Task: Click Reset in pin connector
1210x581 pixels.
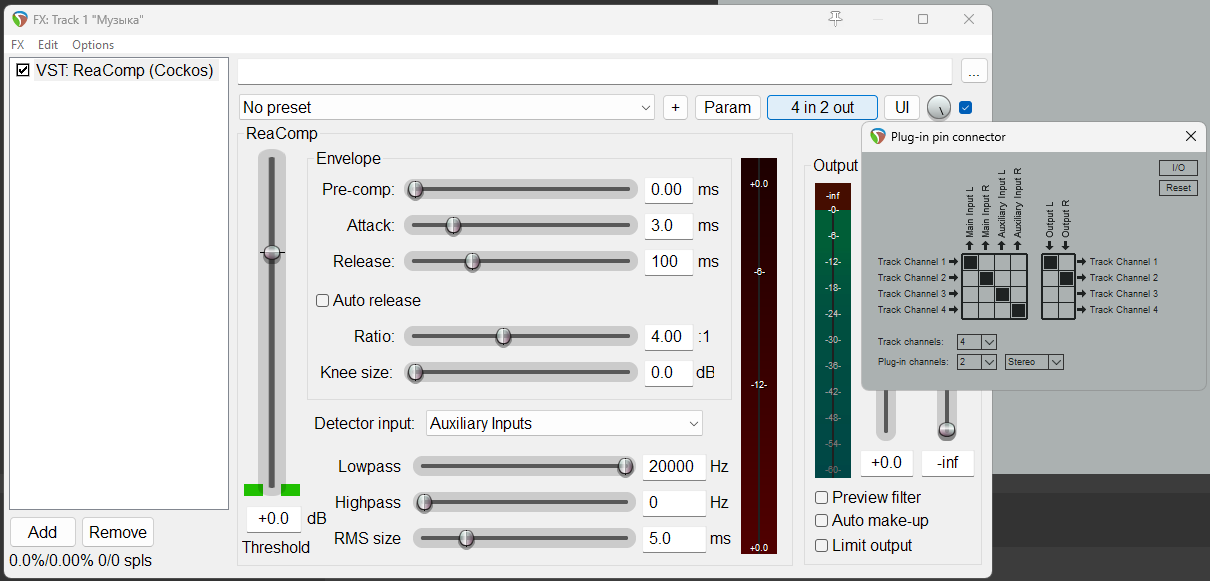Action: coord(1179,188)
